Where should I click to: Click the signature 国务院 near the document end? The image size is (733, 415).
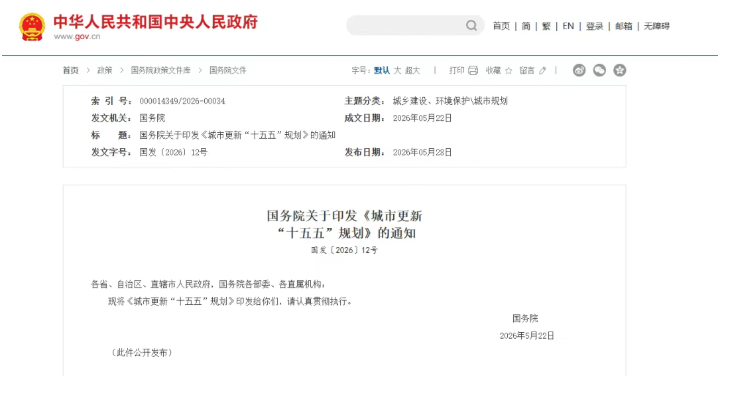525,319
